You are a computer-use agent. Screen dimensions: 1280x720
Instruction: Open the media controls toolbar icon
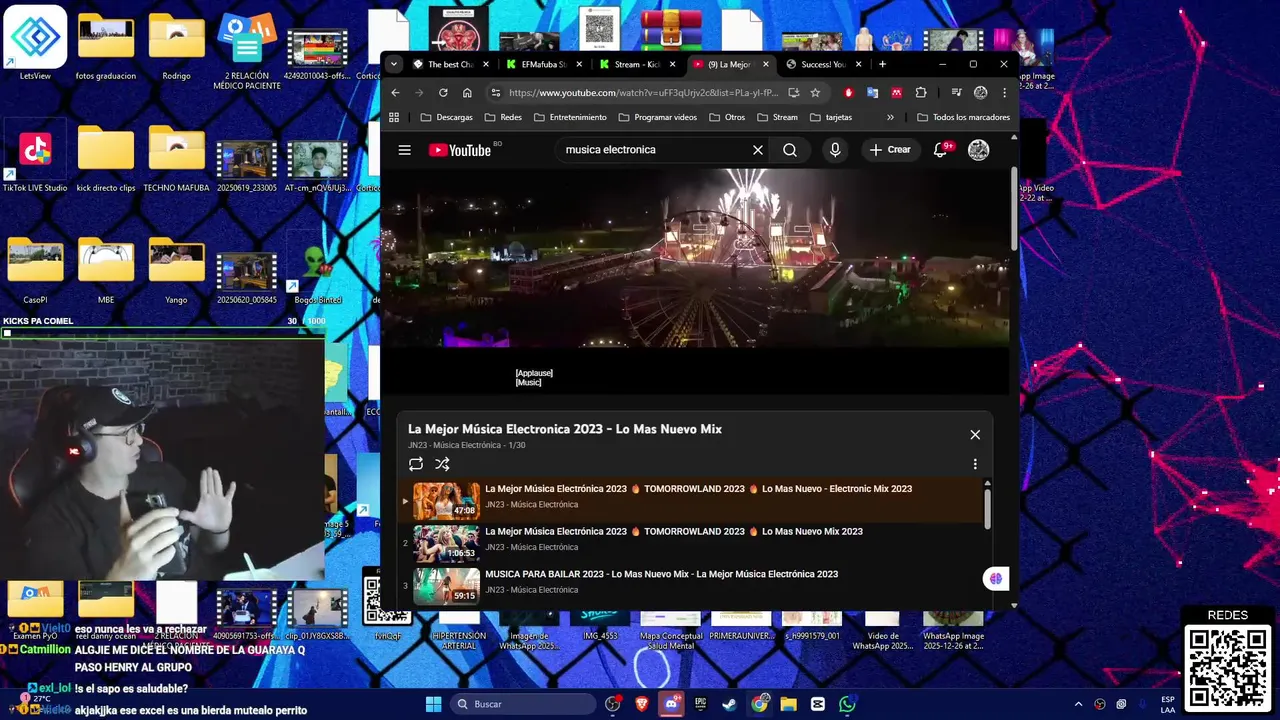click(x=956, y=93)
